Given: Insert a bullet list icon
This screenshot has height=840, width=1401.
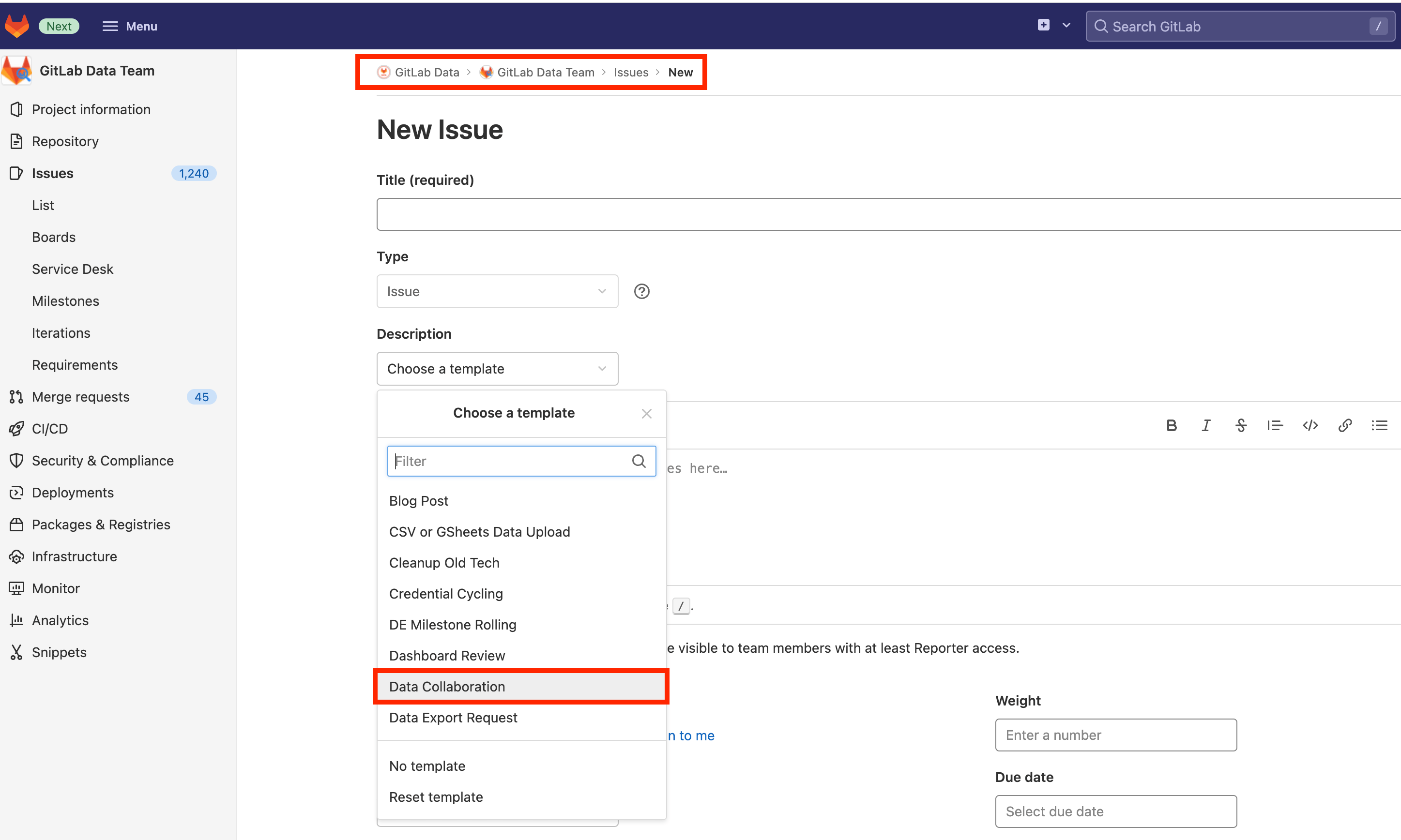Looking at the screenshot, I should pos(1380,426).
